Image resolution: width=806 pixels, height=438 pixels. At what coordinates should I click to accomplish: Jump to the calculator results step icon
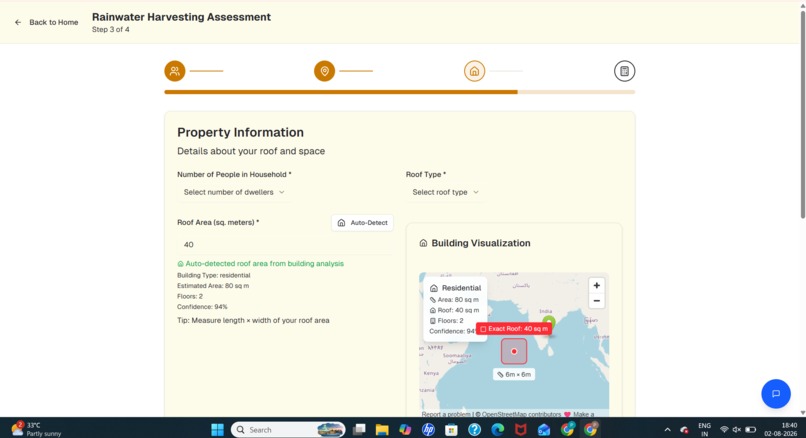pyautogui.click(x=624, y=71)
